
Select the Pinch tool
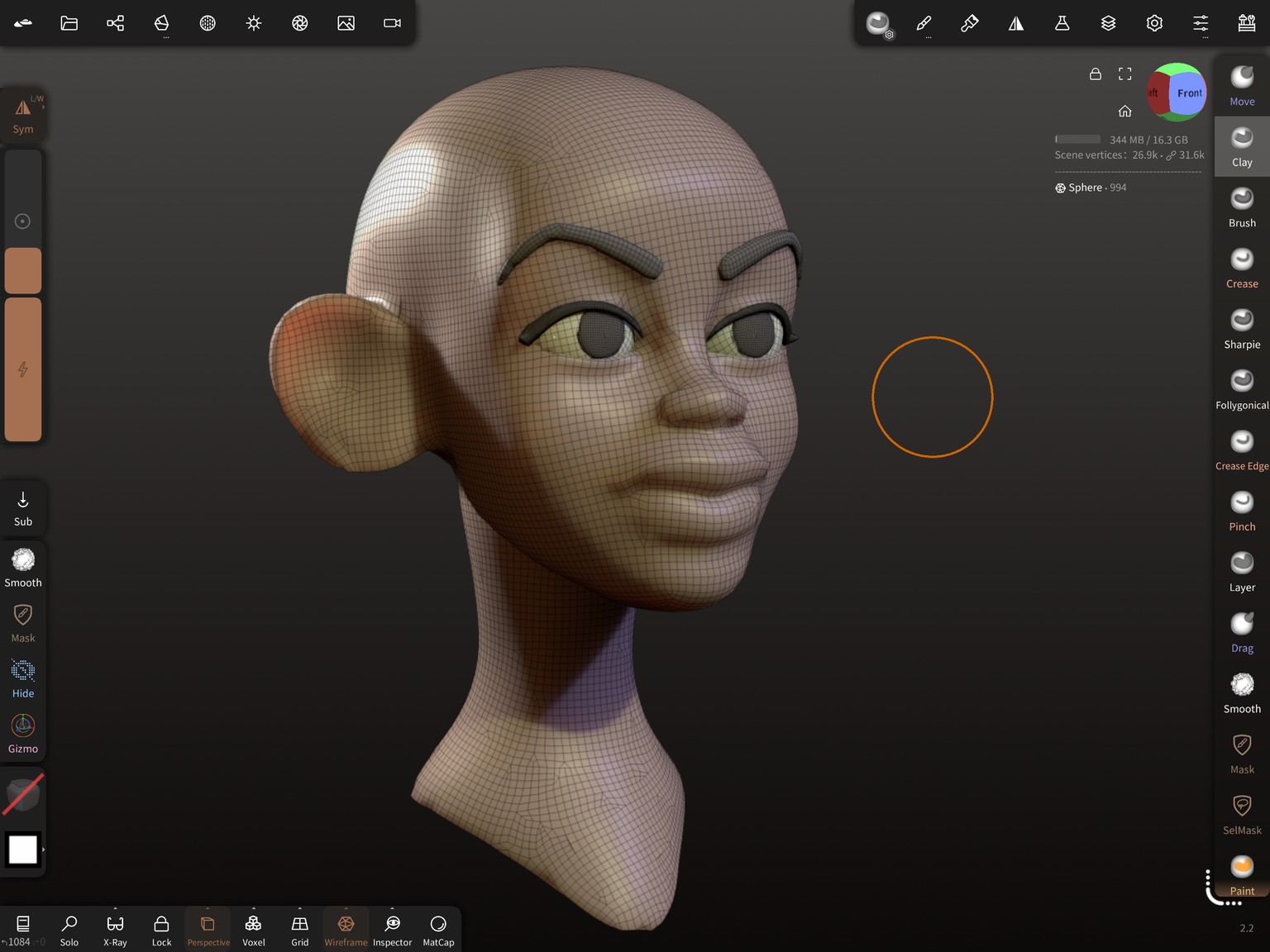pyautogui.click(x=1242, y=511)
